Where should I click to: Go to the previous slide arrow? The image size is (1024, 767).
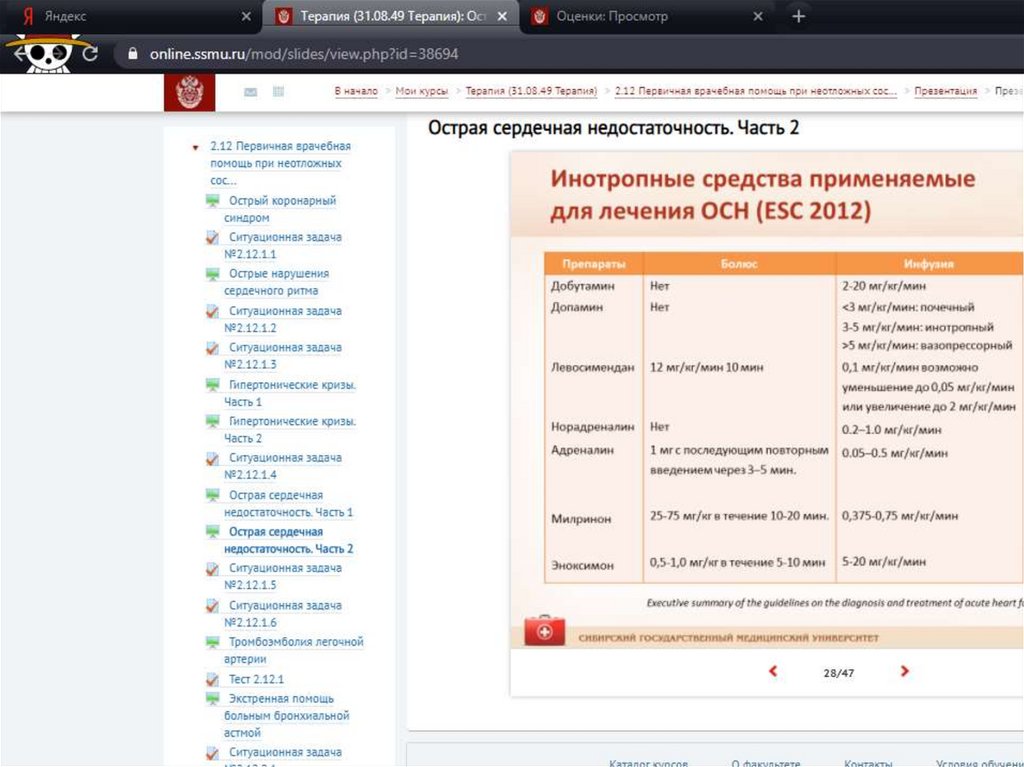[773, 672]
